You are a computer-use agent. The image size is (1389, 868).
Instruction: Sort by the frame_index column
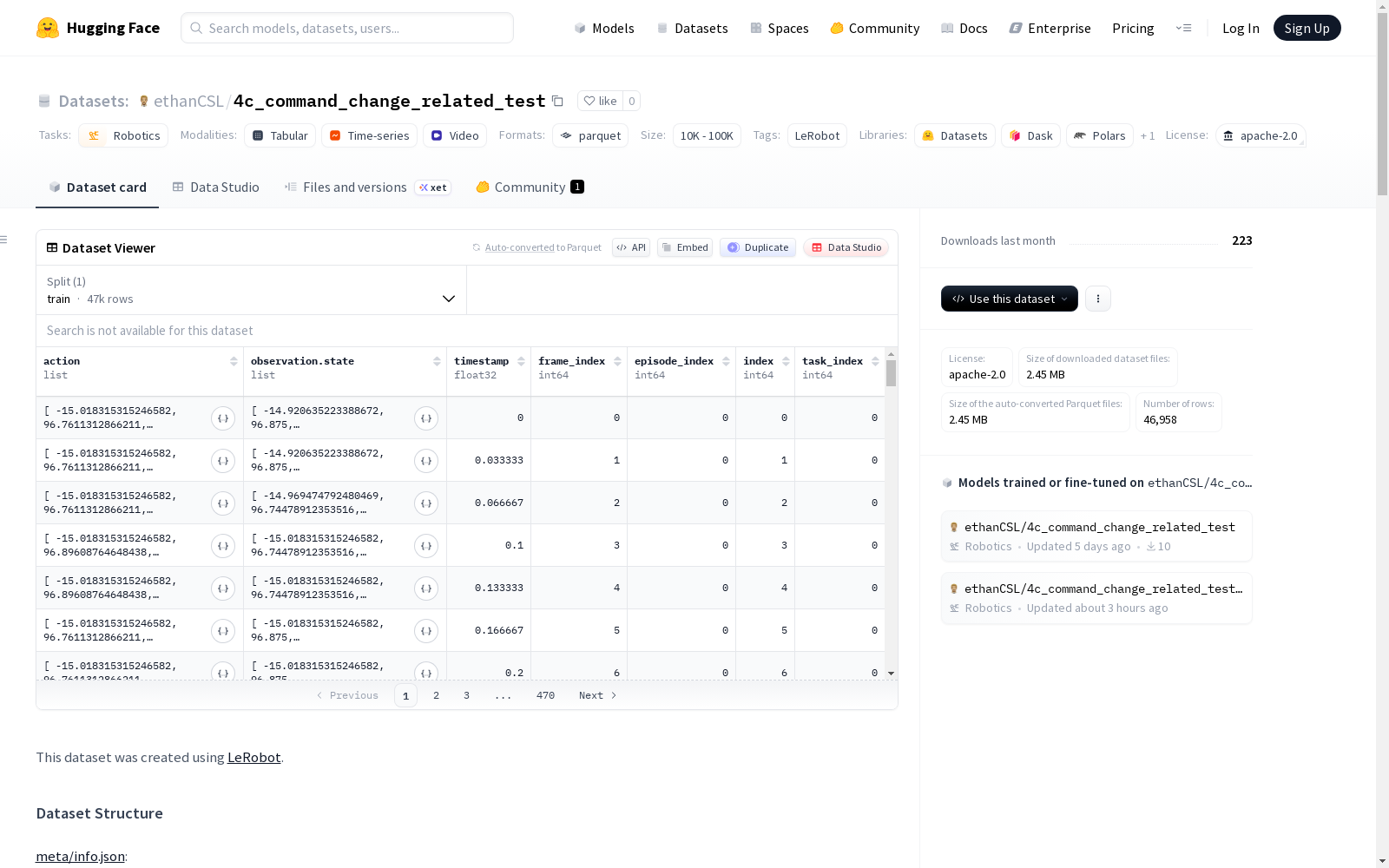617,361
